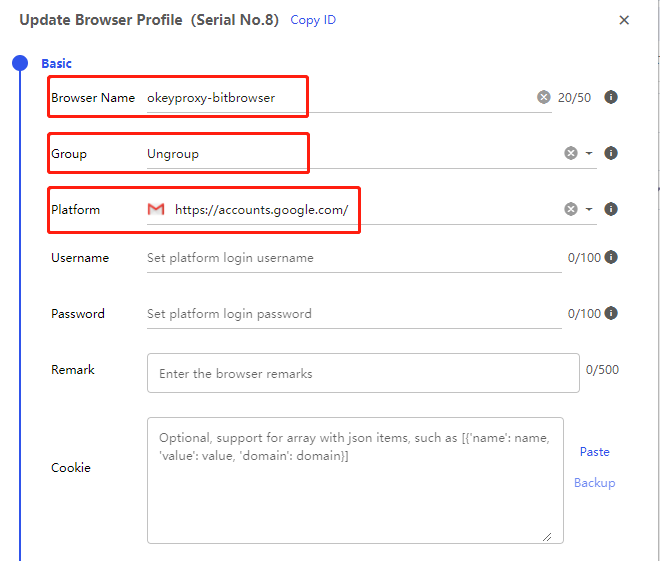Click info icon beside Password field
The height and width of the screenshot is (561, 660).
611,313
